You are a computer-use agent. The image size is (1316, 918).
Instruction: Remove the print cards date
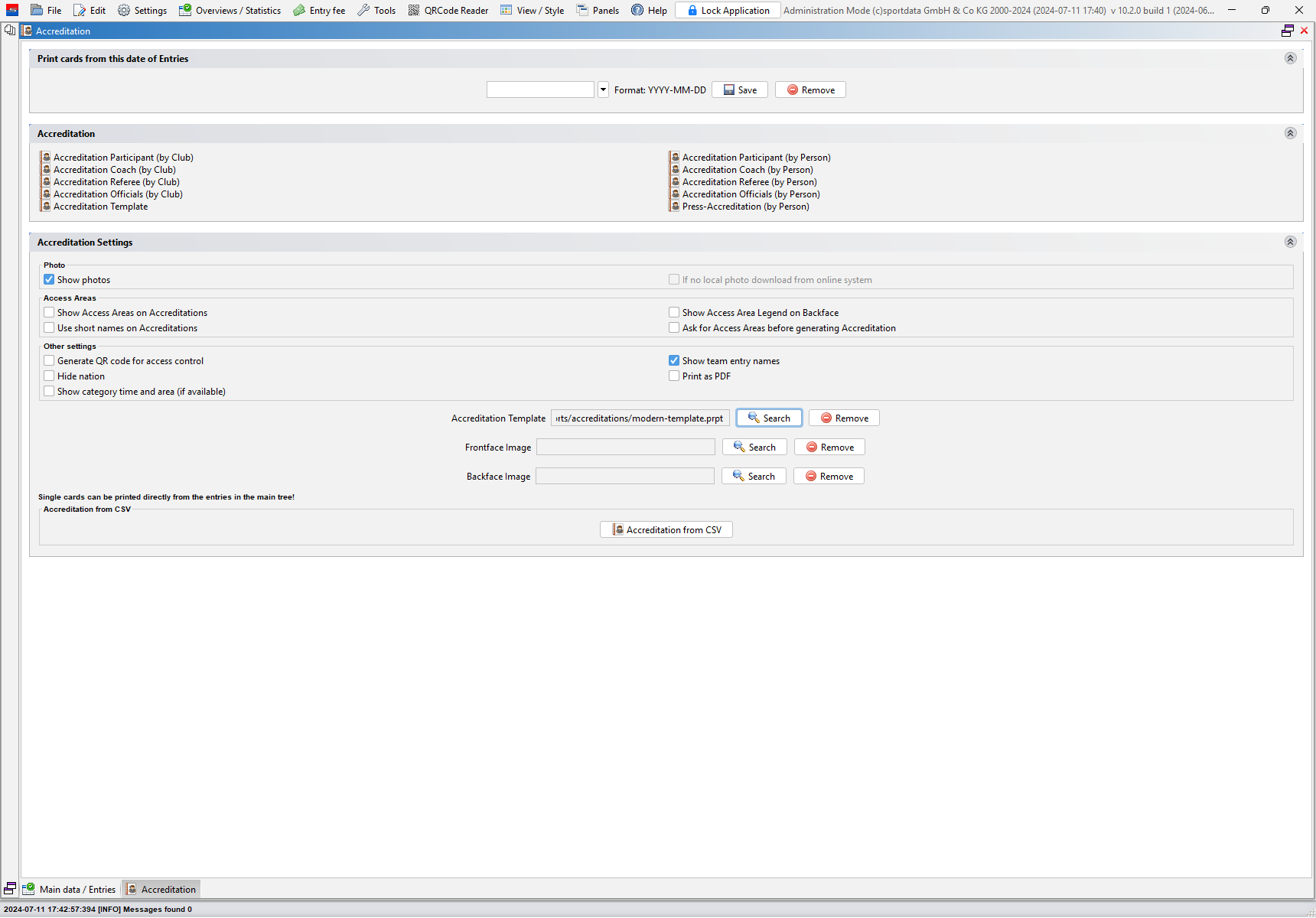(810, 90)
